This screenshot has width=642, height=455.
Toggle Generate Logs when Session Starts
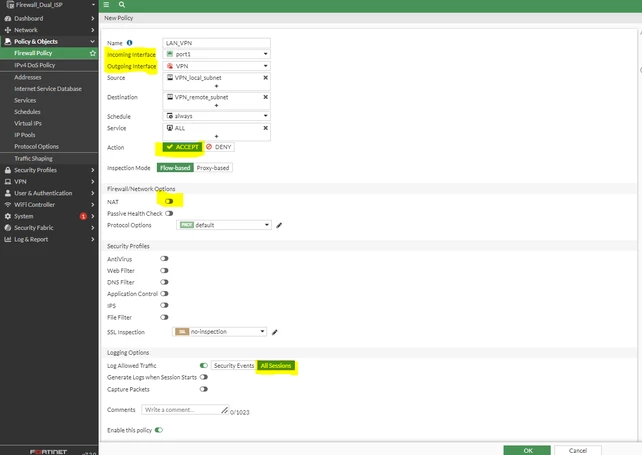click(203, 377)
